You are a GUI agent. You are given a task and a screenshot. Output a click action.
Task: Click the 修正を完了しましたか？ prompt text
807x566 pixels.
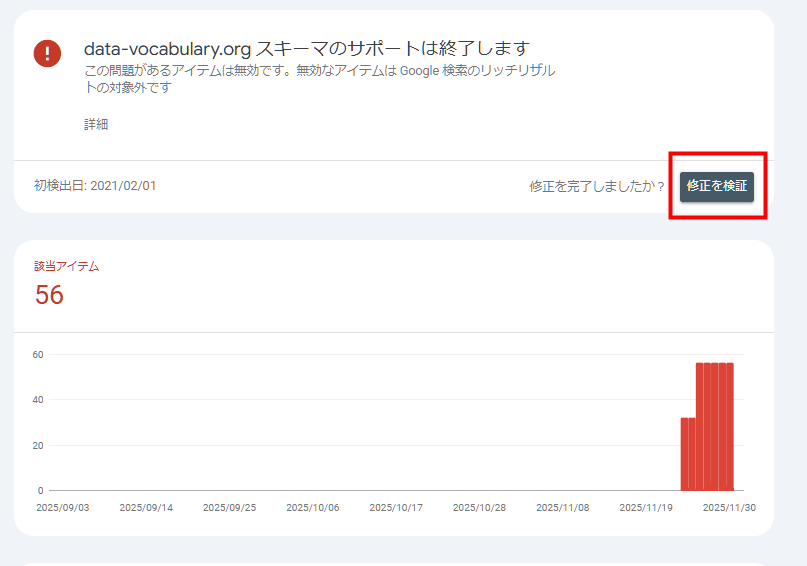point(597,187)
